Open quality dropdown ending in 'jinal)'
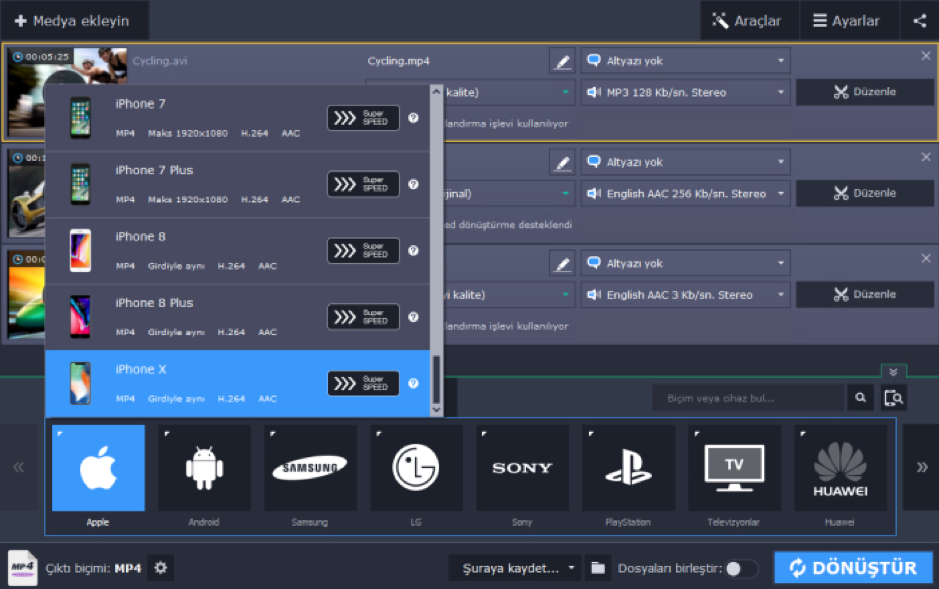 508,193
